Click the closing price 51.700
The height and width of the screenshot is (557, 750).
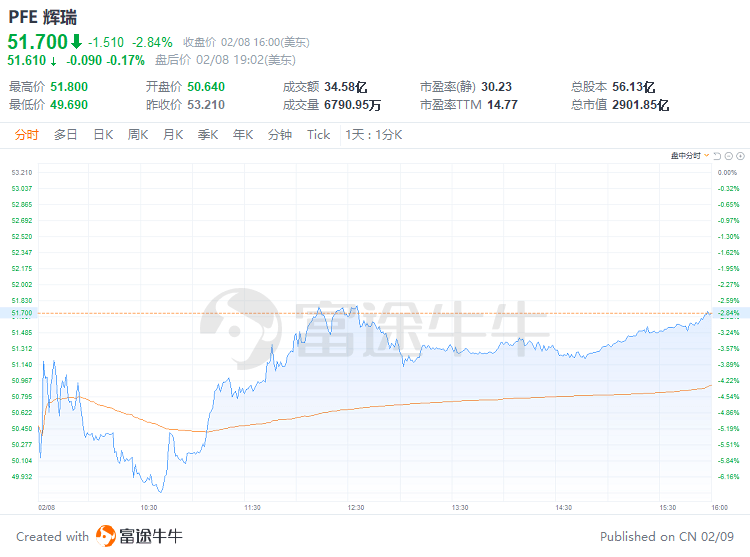38,42
